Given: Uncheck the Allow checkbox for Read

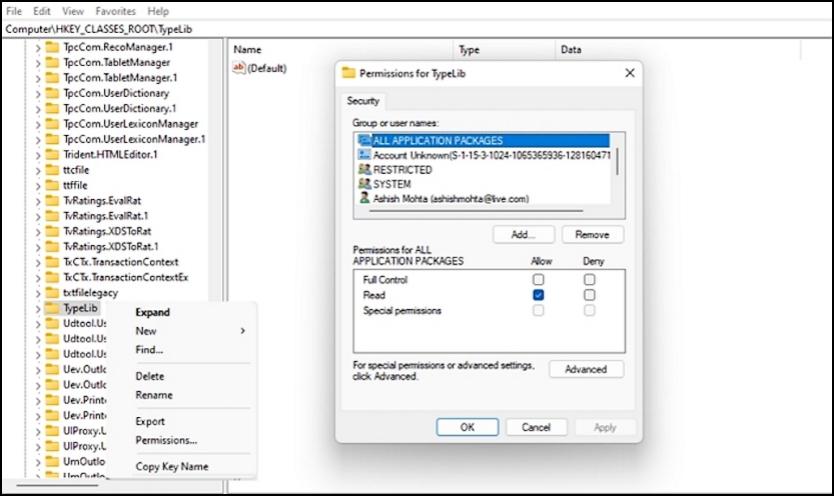Looking at the screenshot, I should (x=539, y=295).
